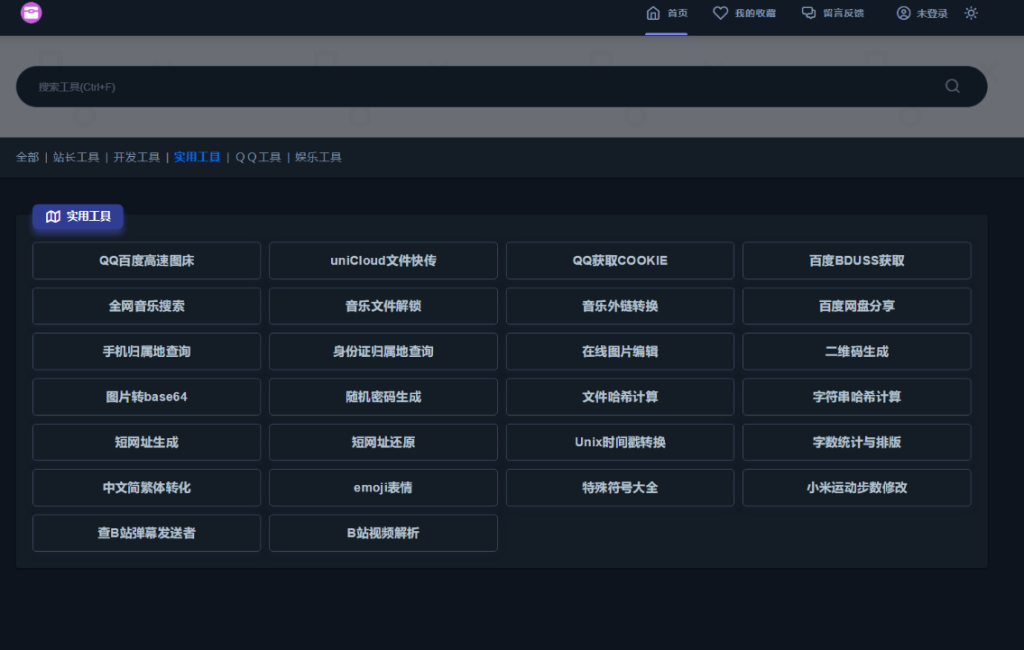1024x650 pixels.
Task: Open 手机归属地查询 tool
Action: 146,351
